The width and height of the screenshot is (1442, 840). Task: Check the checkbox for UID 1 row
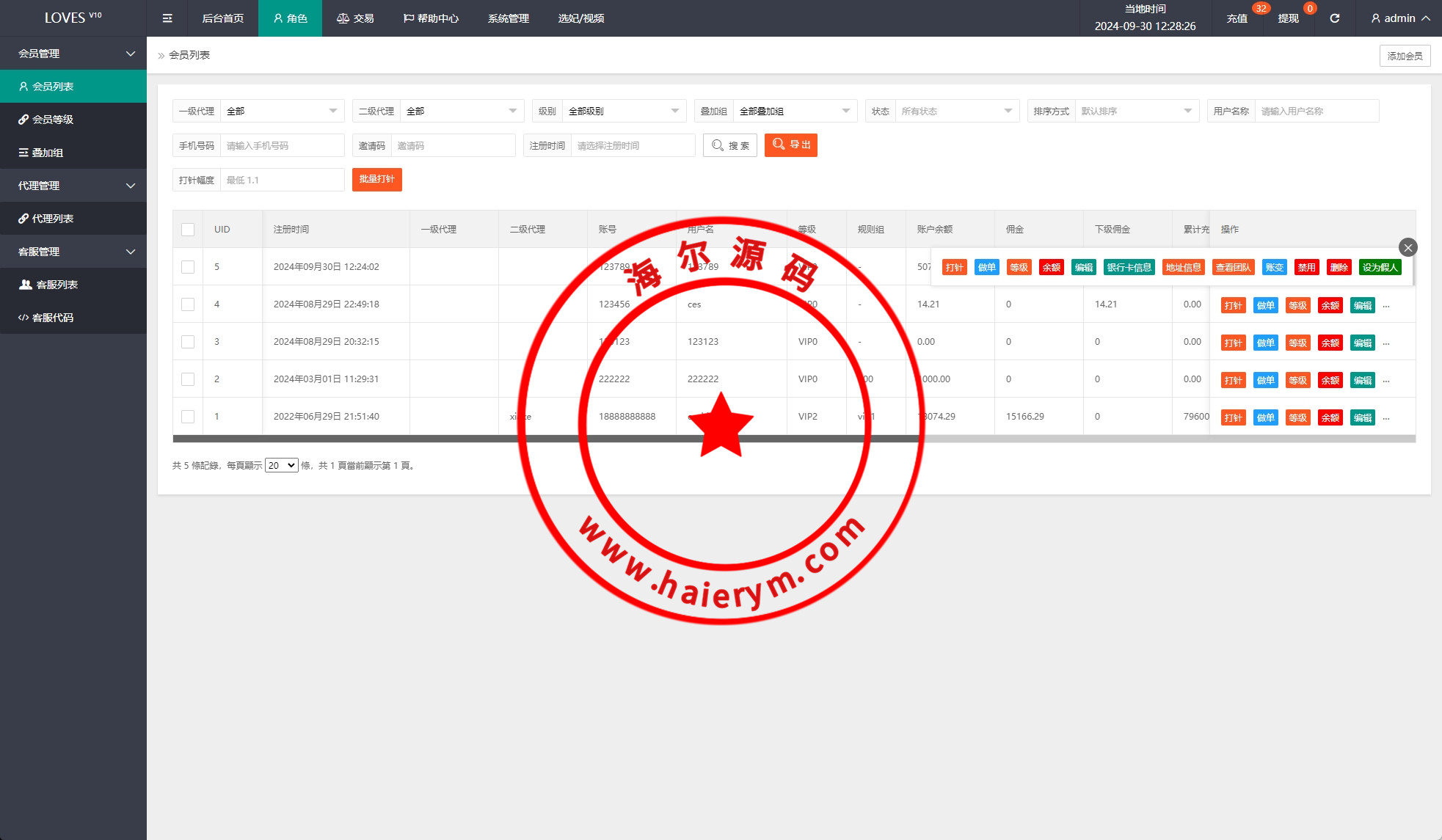[188, 417]
